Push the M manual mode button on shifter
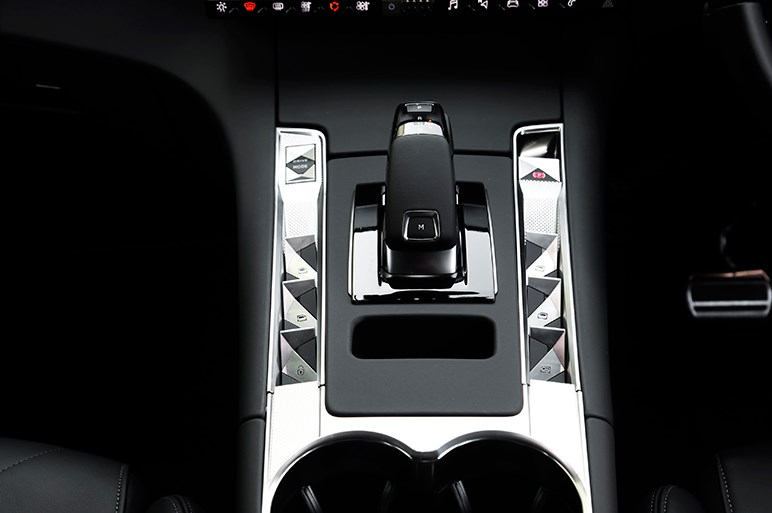 [421, 226]
